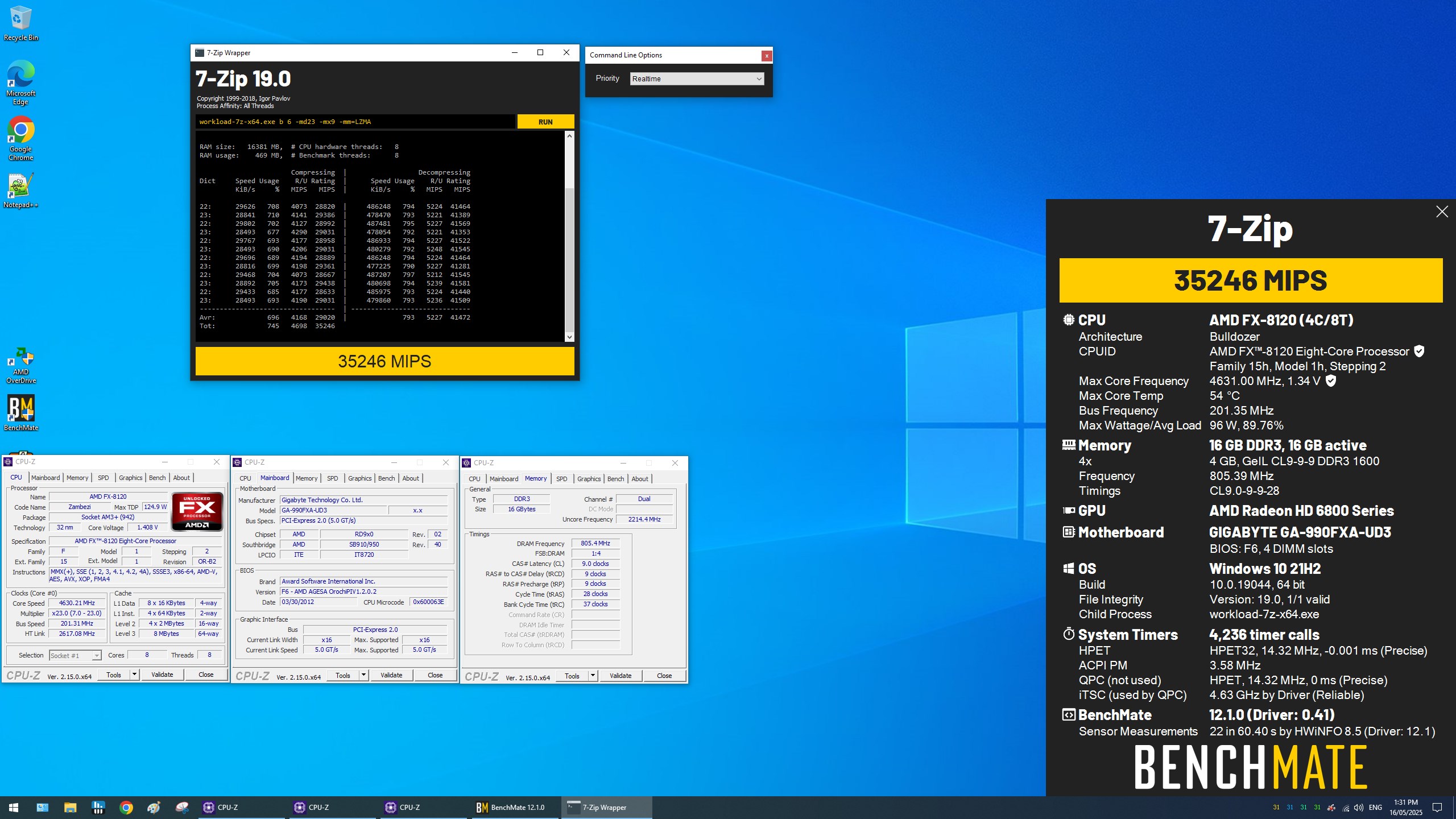1456x819 pixels.
Task: Click Close in the Mainboard CPU-Z window
Action: (x=435, y=675)
